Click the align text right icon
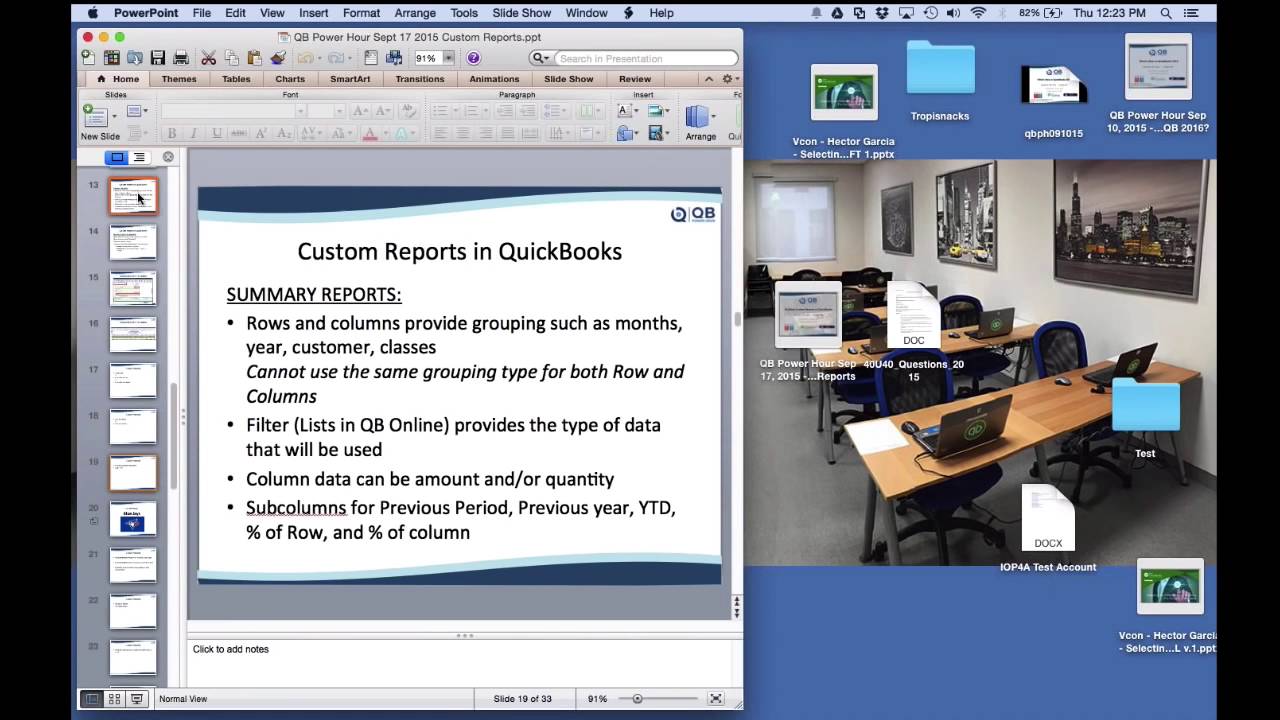1280x720 pixels. pos(485,133)
